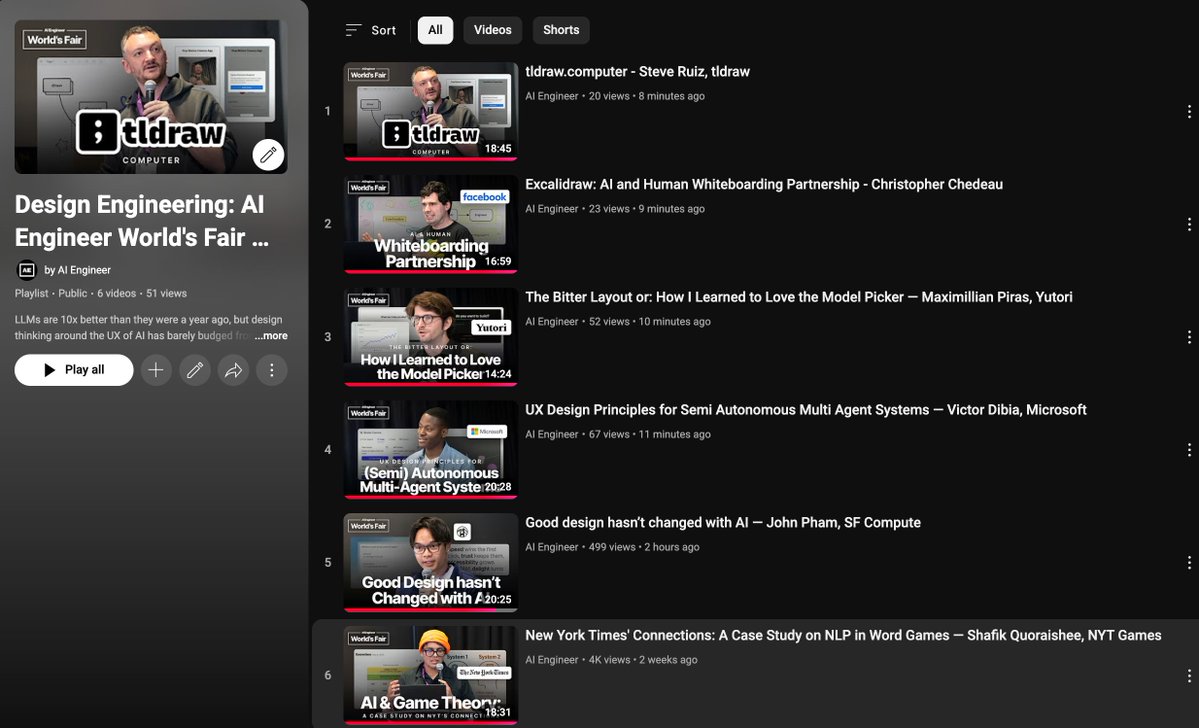The image size is (1199, 728).
Task: Click the add videos plus icon
Action: [x=156, y=370]
